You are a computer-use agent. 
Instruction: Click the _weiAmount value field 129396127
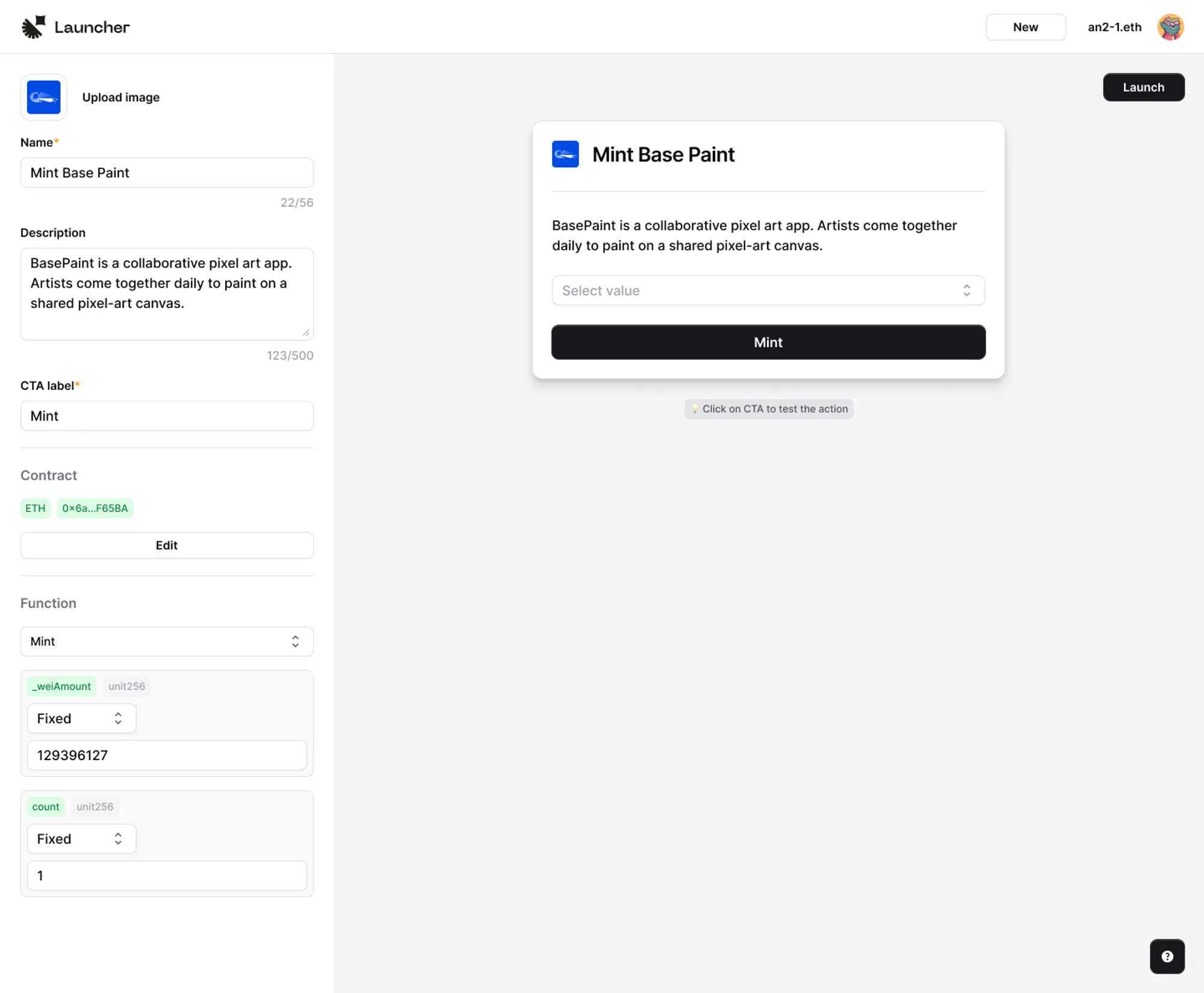click(167, 755)
